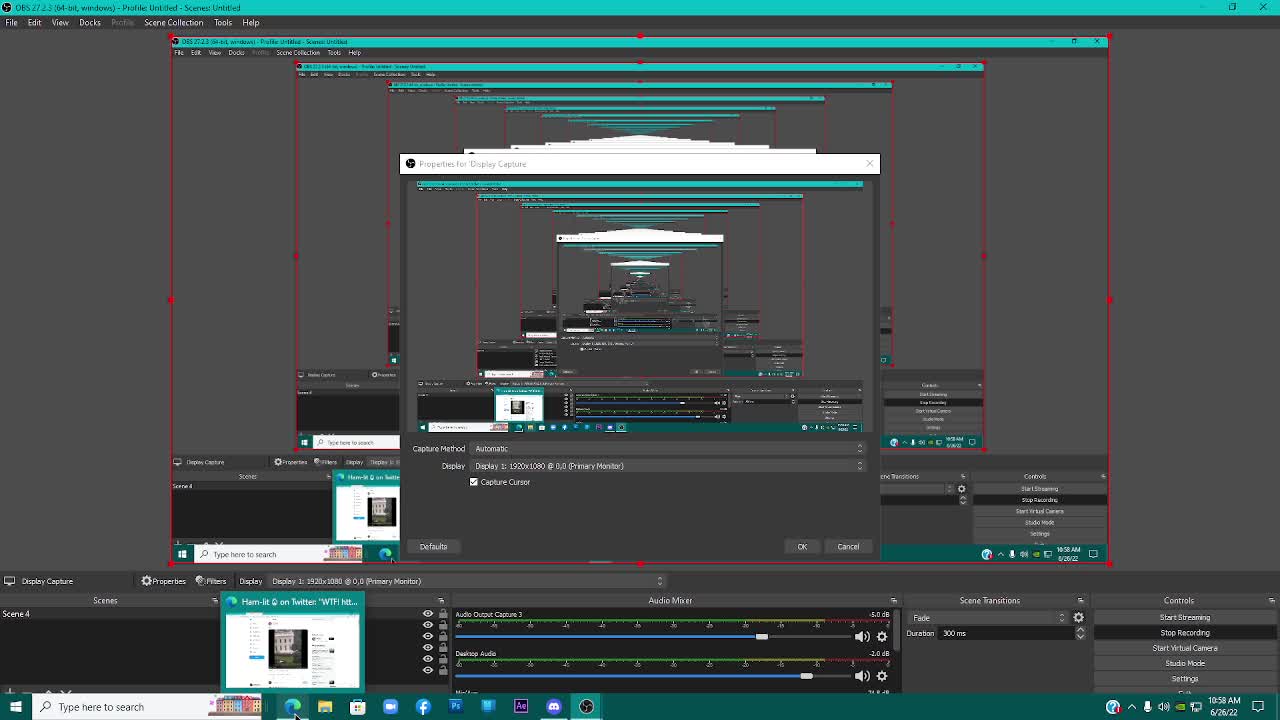The width and height of the screenshot is (1280, 720).
Task: Open Fade transition properties gear
Action: [1079, 617]
